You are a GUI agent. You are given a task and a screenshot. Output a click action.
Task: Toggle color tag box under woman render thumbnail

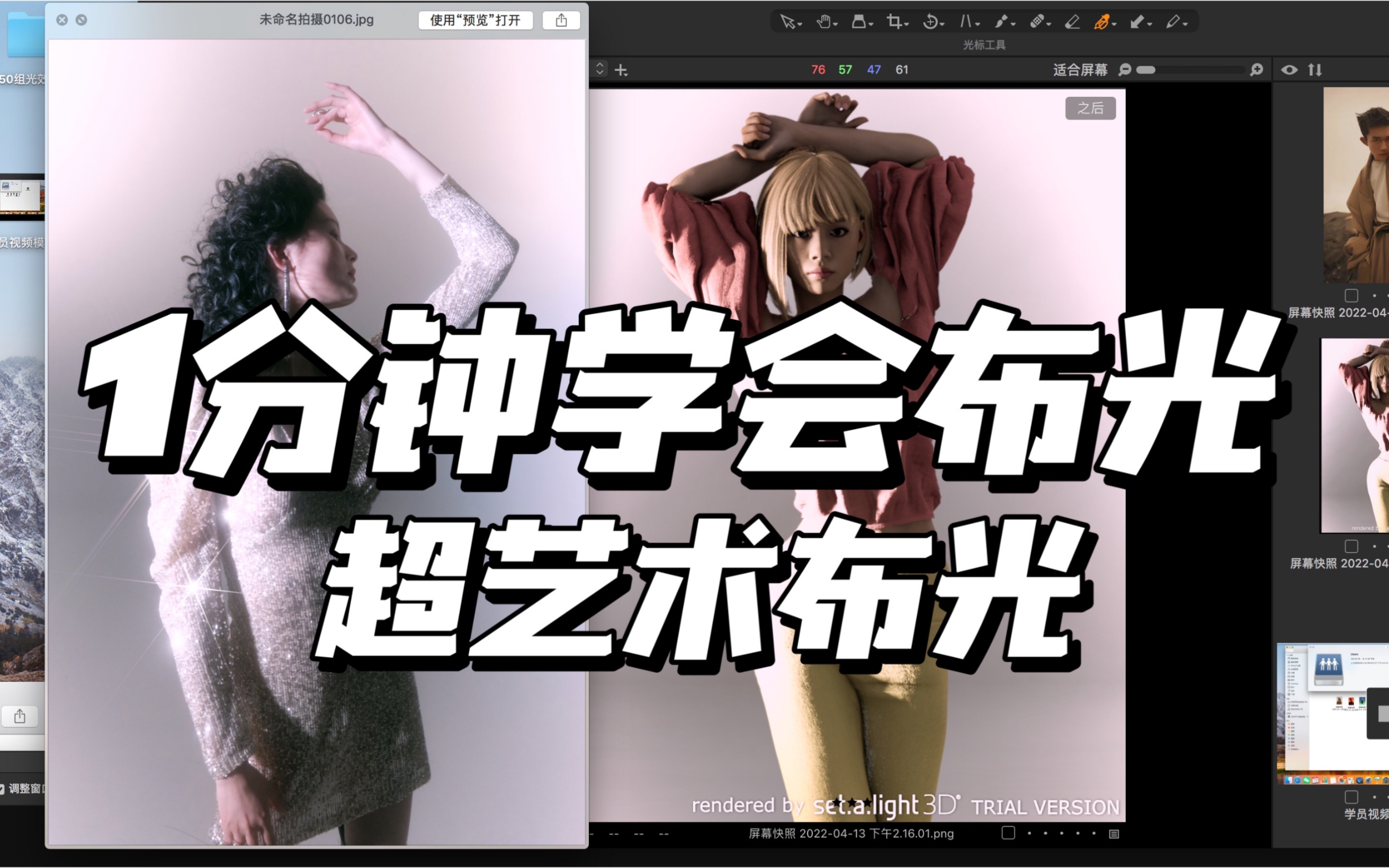1351,546
